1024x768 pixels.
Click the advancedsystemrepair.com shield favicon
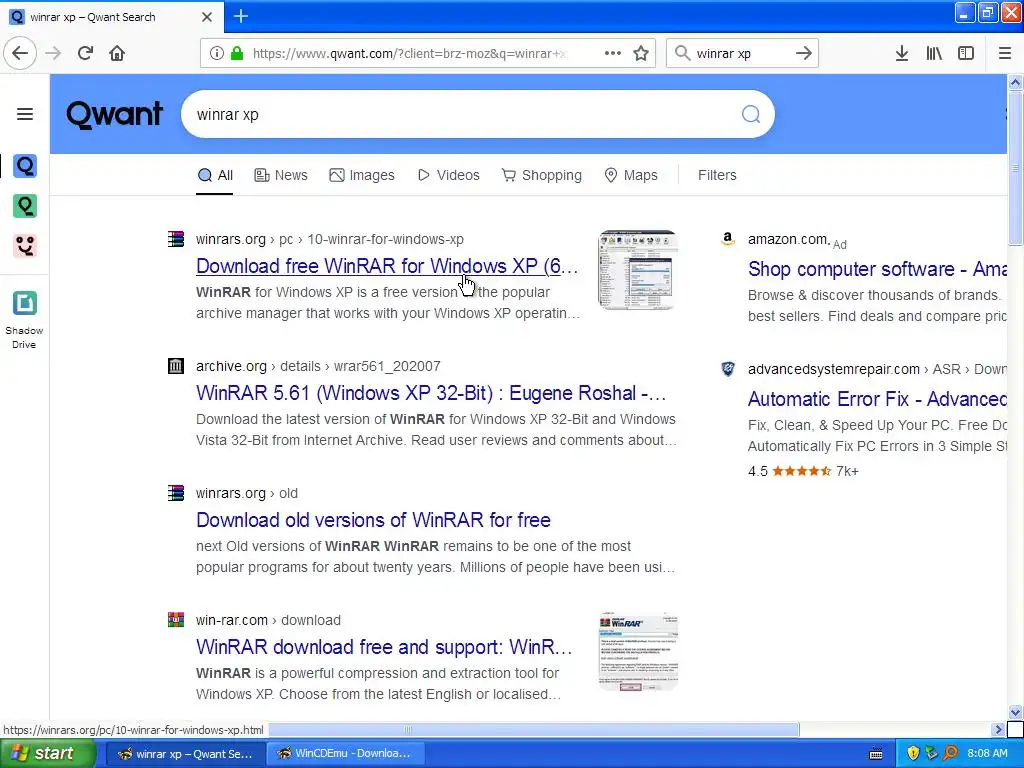pos(728,369)
